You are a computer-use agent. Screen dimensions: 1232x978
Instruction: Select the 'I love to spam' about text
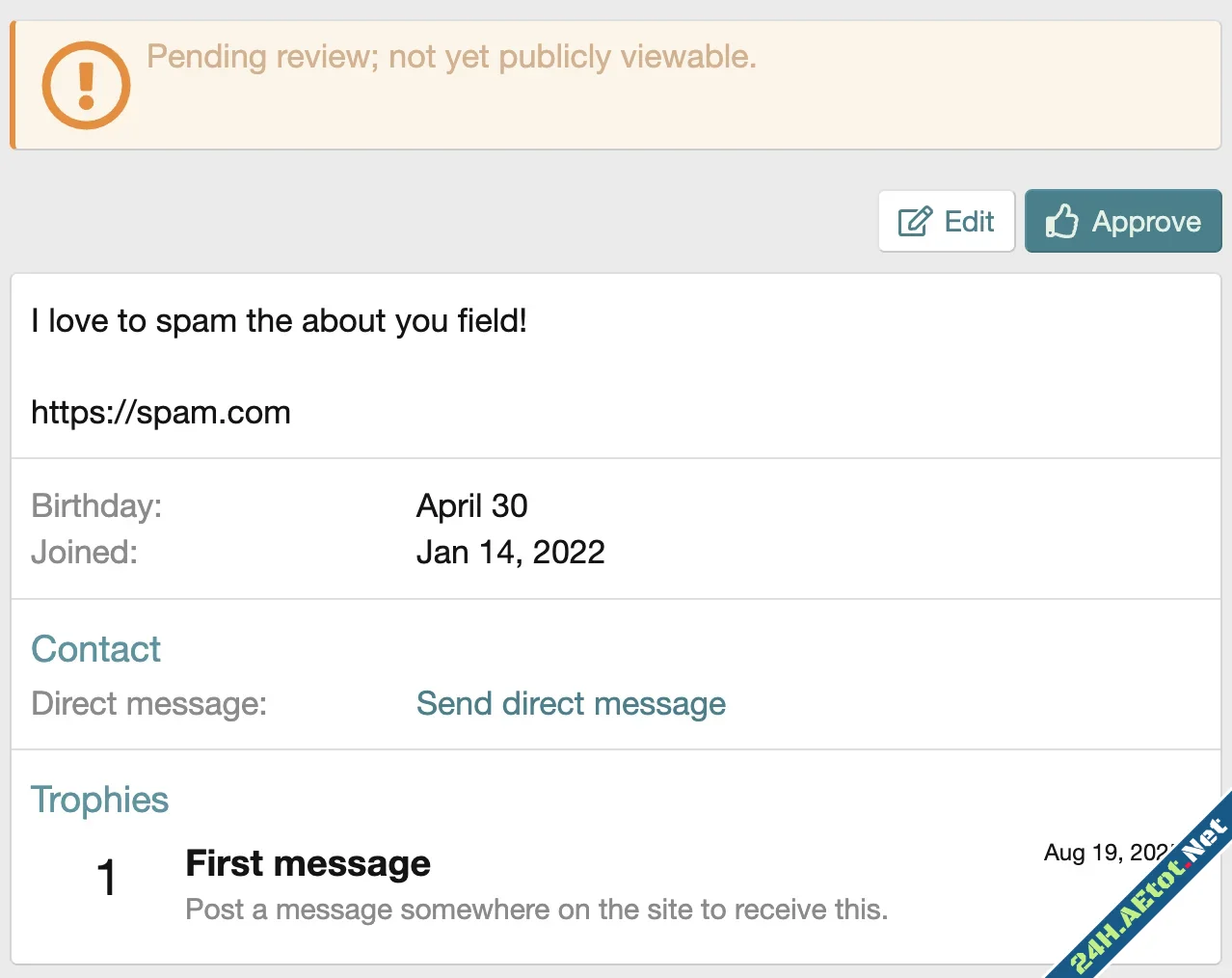click(x=279, y=321)
